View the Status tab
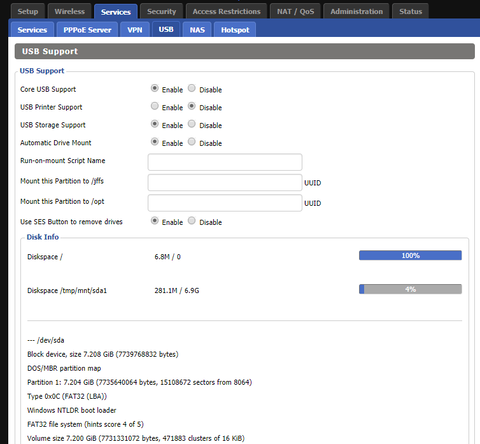 pos(411,11)
